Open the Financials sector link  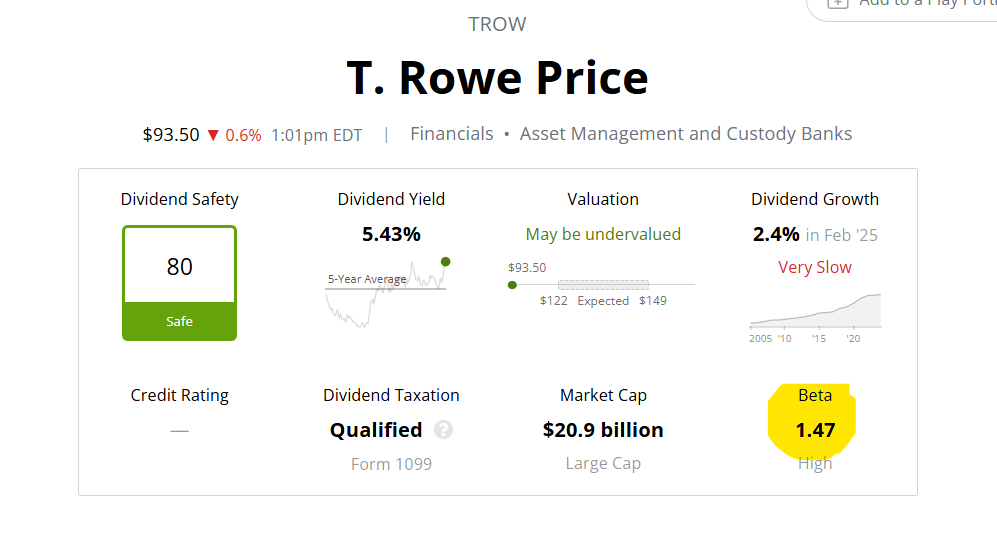point(451,134)
